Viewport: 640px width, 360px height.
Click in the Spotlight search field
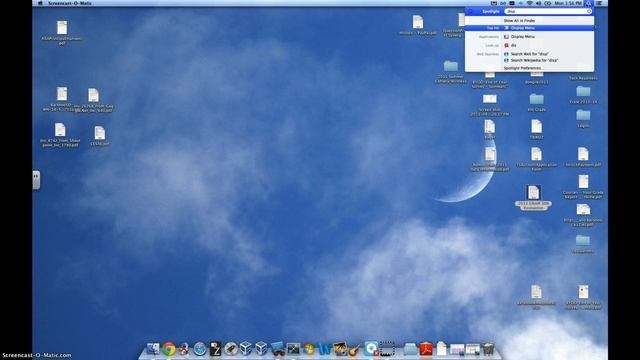coord(548,11)
